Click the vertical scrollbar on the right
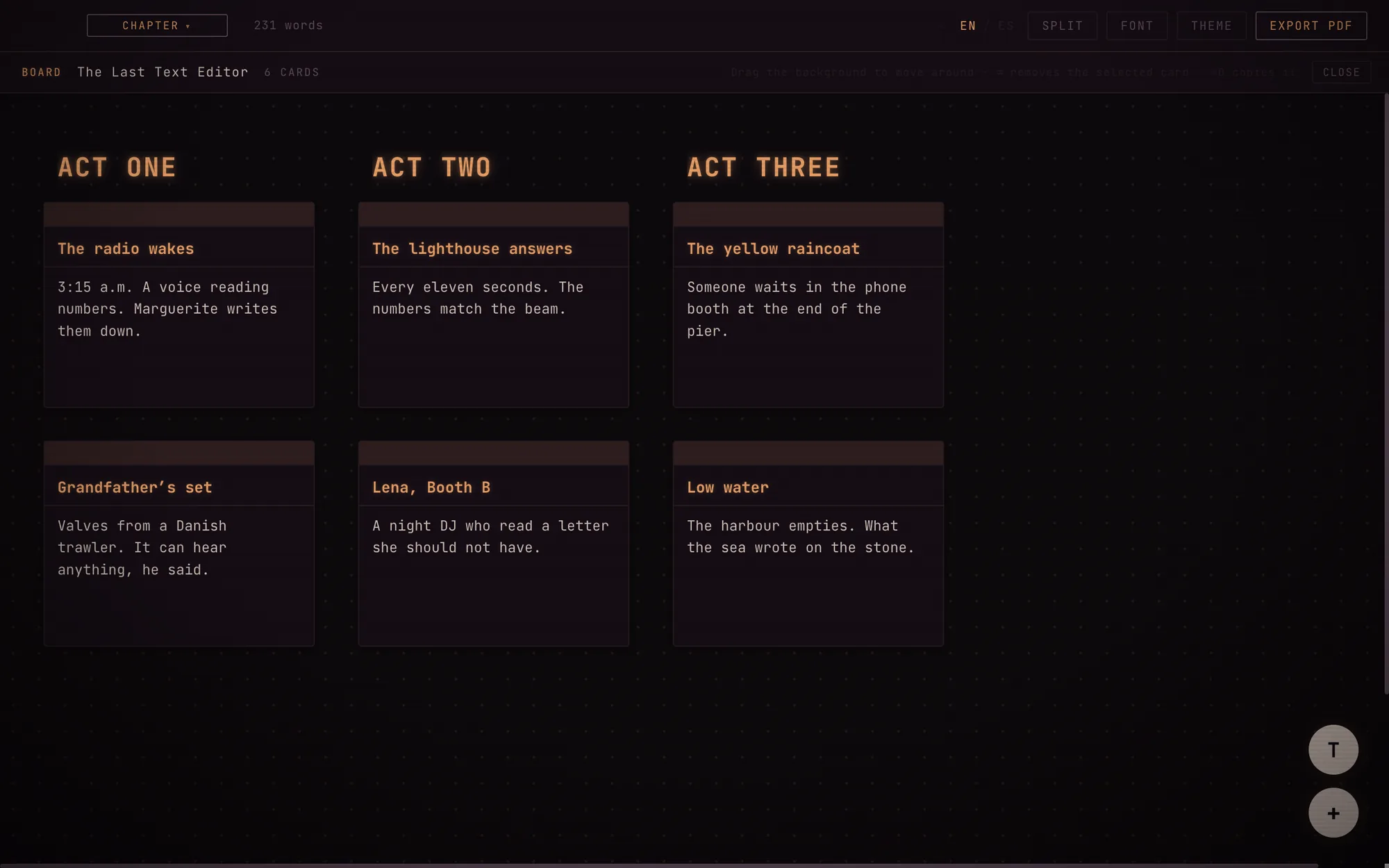 (x=1386, y=394)
